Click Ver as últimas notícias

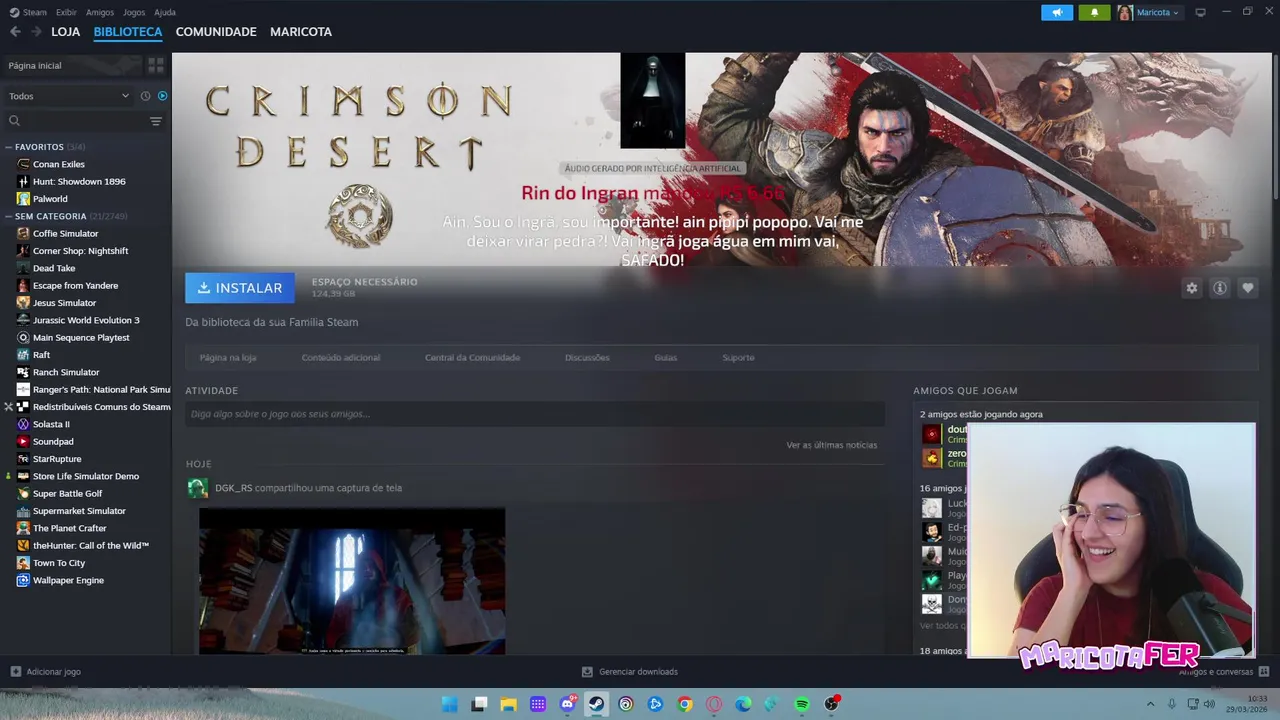[x=832, y=445]
